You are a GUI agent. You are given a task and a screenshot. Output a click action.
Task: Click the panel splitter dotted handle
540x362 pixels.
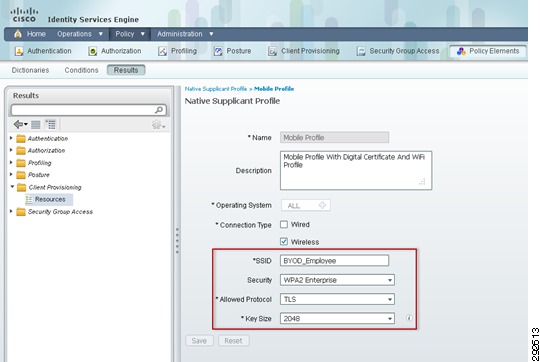point(177,240)
